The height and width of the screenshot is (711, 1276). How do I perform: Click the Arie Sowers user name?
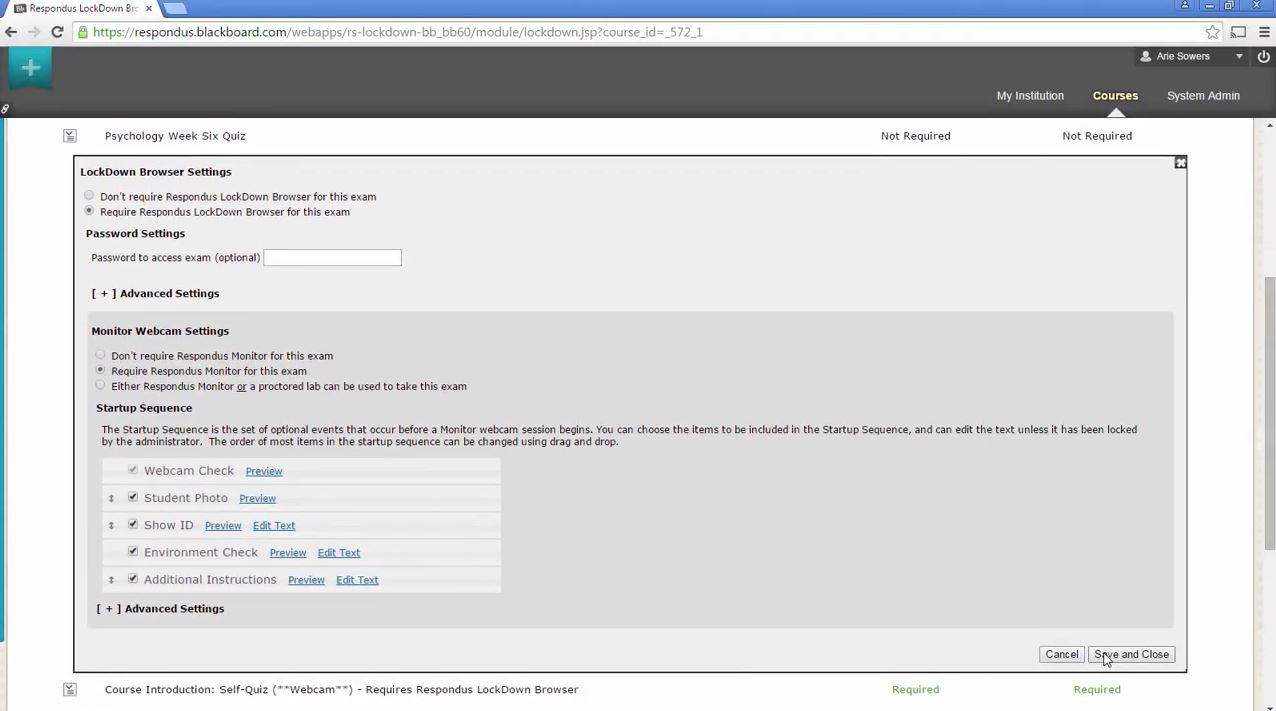pos(1183,56)
